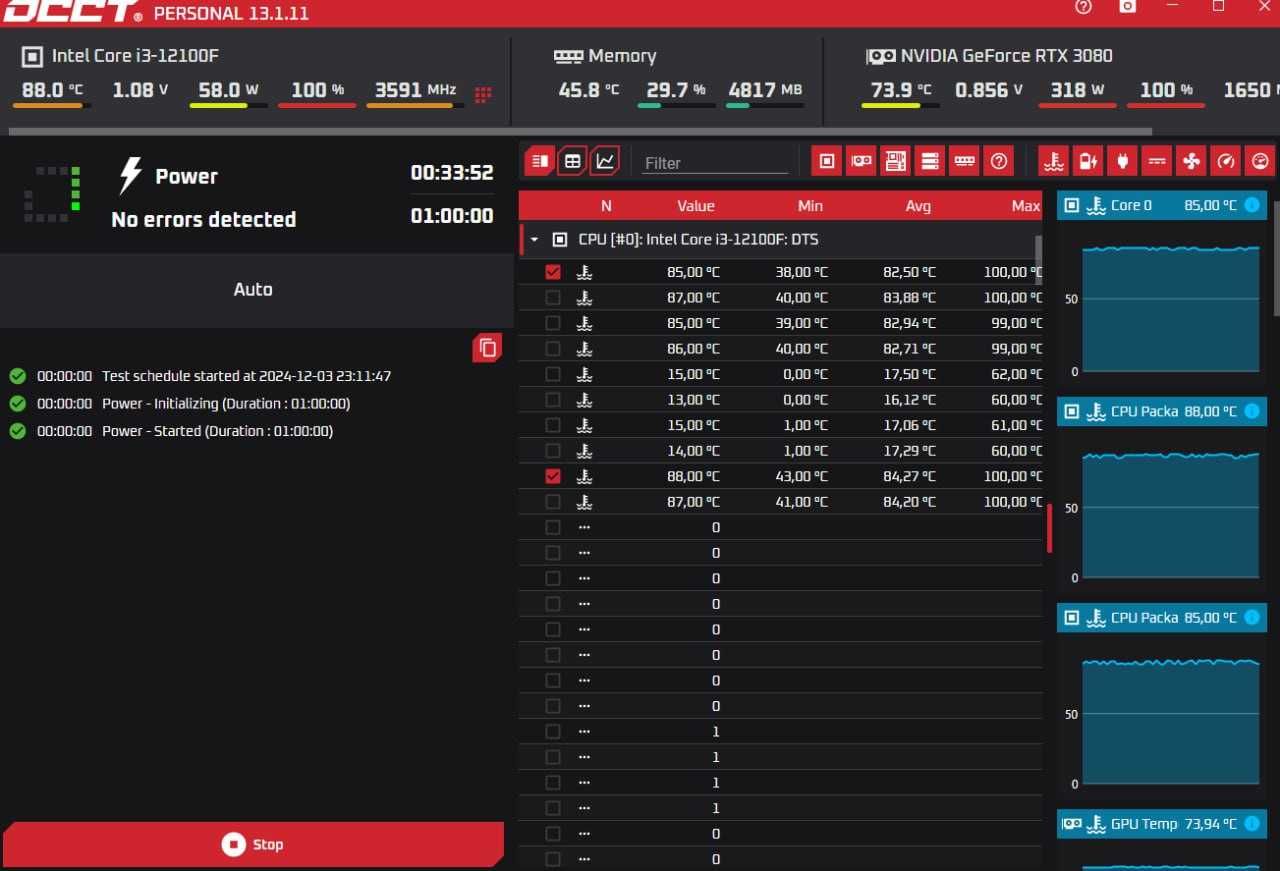This screenshot has width=1280, height=871.
Task: Click the GPU 318 W power reading
Action: pos(1077,90)
